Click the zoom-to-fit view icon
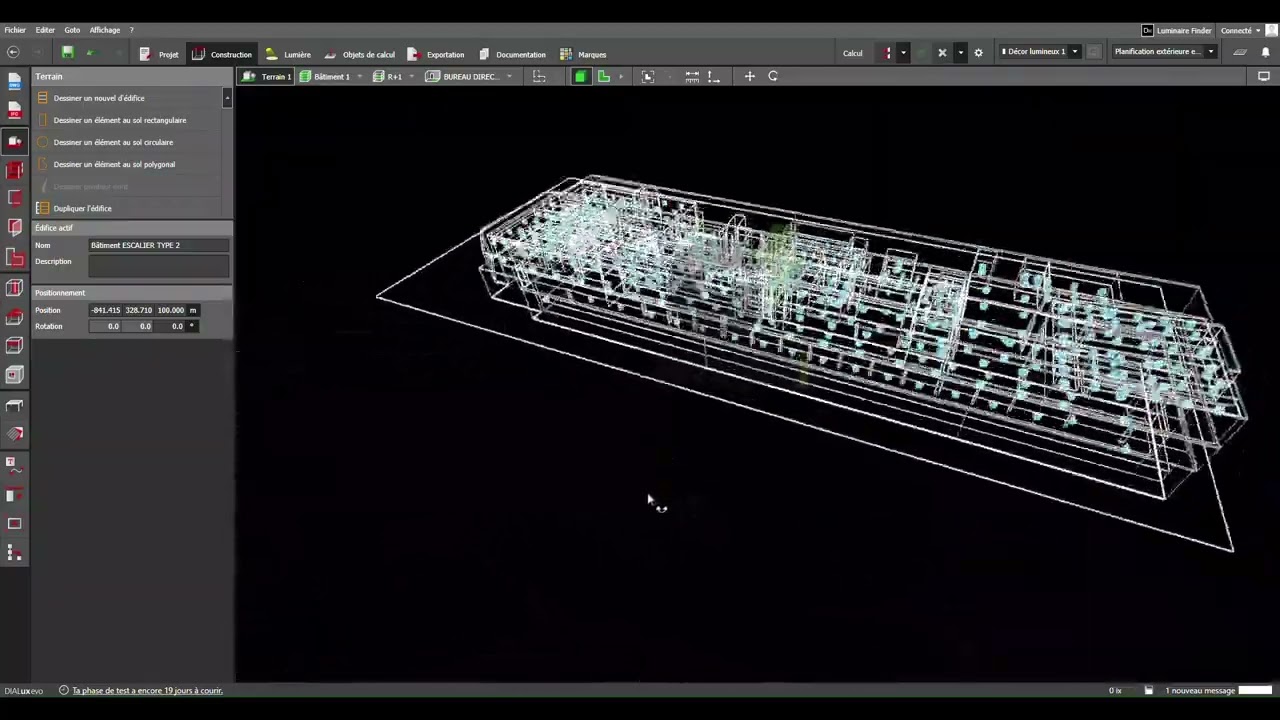Viewport: 1280px width, 720px height. click(x=647, y=76)
